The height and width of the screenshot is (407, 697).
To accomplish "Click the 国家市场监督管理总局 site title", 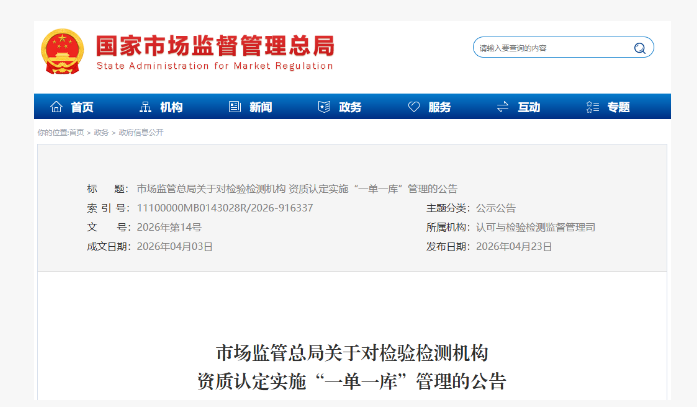I will (215, 46).
